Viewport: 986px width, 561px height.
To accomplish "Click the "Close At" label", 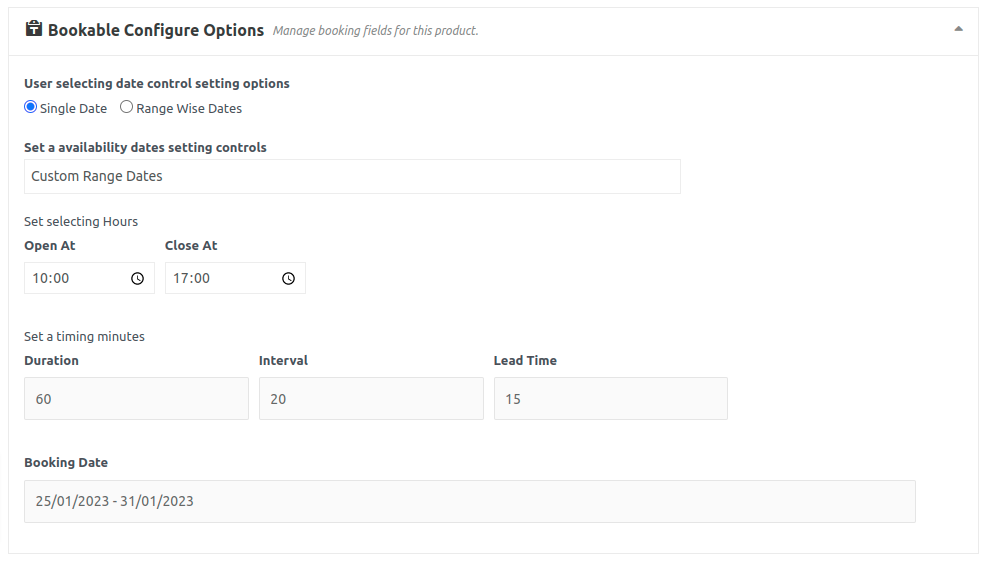I will (x=191, y=246).
